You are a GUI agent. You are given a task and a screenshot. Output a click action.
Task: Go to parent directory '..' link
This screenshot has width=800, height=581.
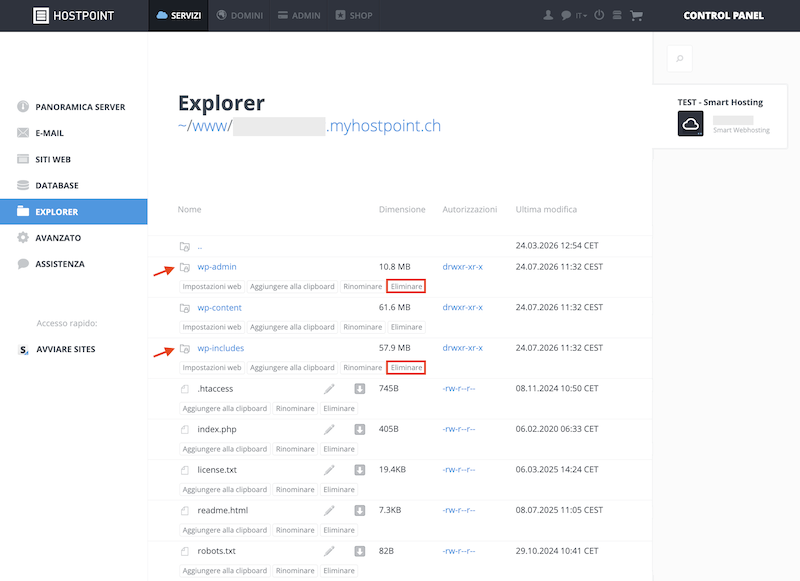pos(200,247)
